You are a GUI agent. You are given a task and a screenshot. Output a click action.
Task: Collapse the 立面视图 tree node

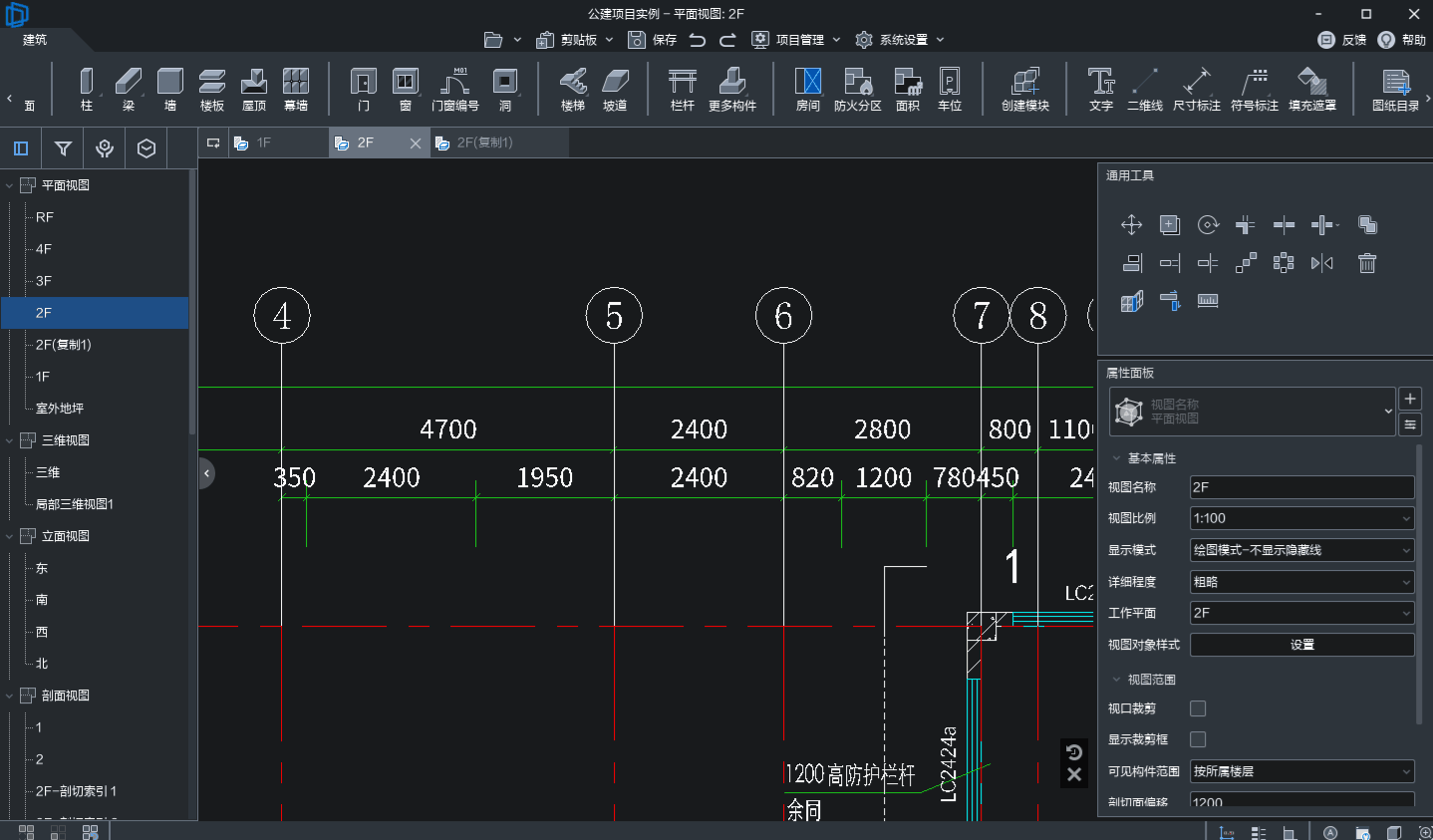pyautogui.click(x=10, y=536)
